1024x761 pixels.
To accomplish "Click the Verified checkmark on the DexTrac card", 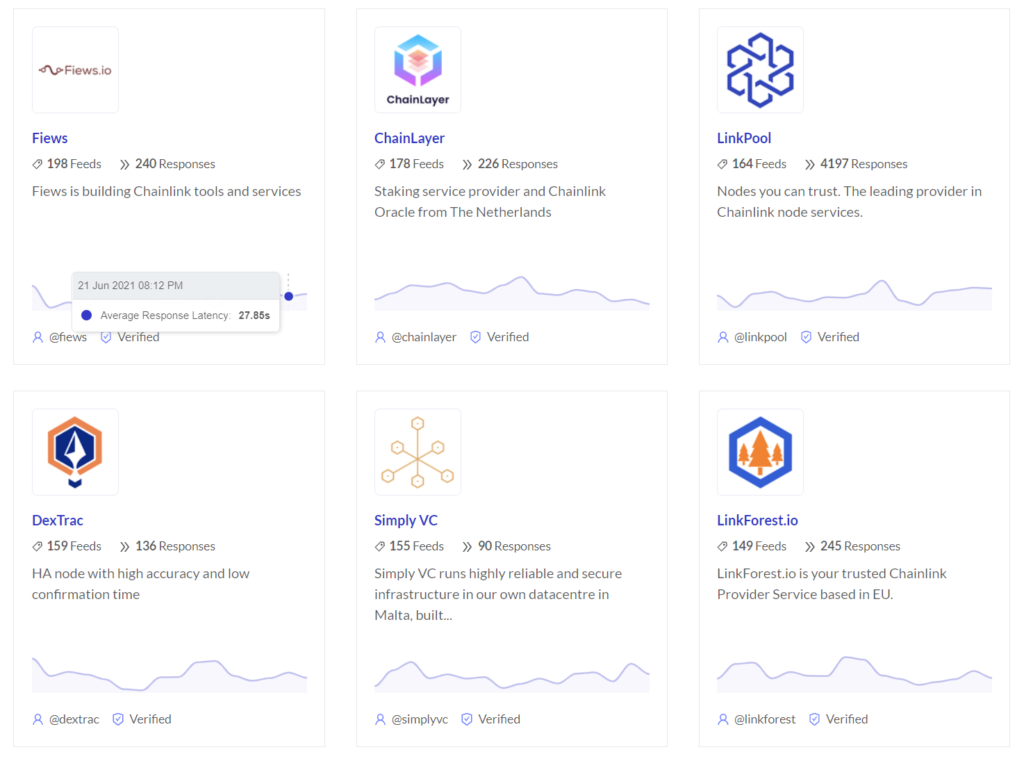I will pyautogui.click(x=118, y=719).
